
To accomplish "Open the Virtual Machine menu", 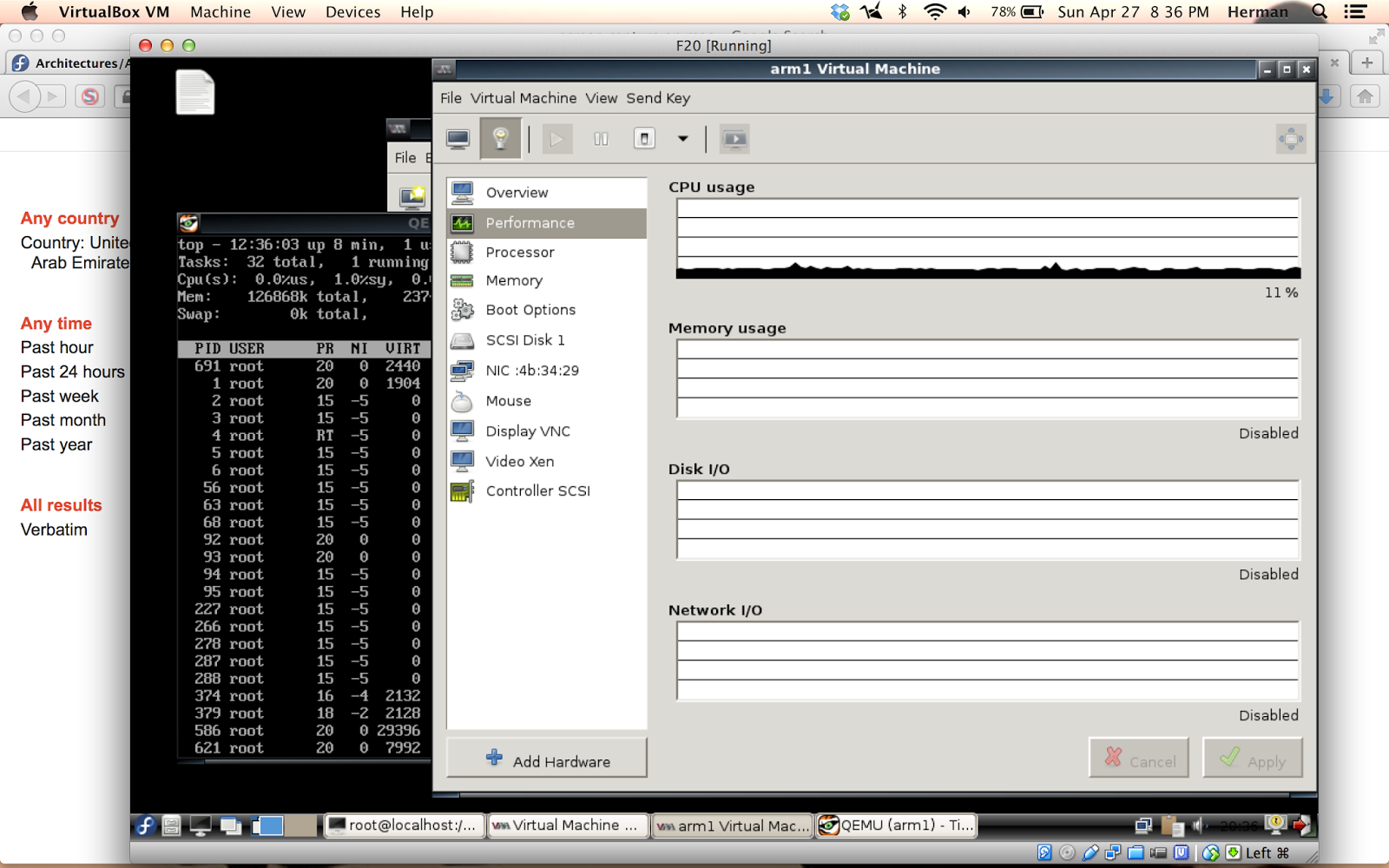I will click(523, 98).
